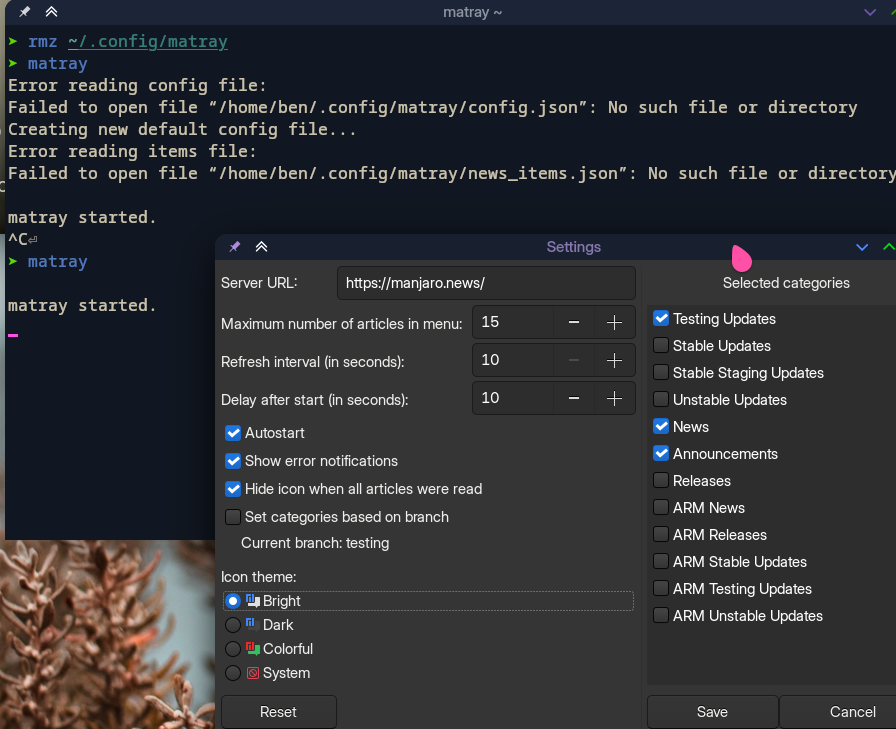Enable Set categories based on branch

(x=233, y=517)
